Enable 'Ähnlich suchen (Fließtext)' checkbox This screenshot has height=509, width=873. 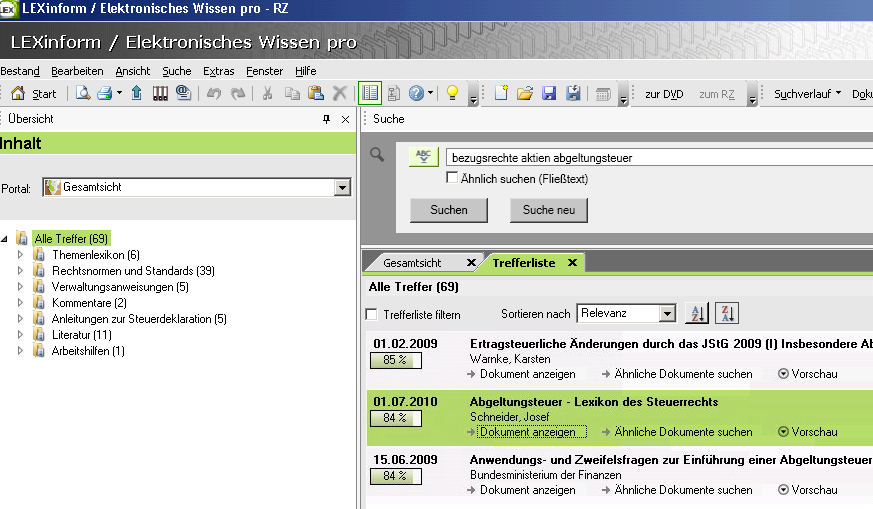tap(452, 178)
